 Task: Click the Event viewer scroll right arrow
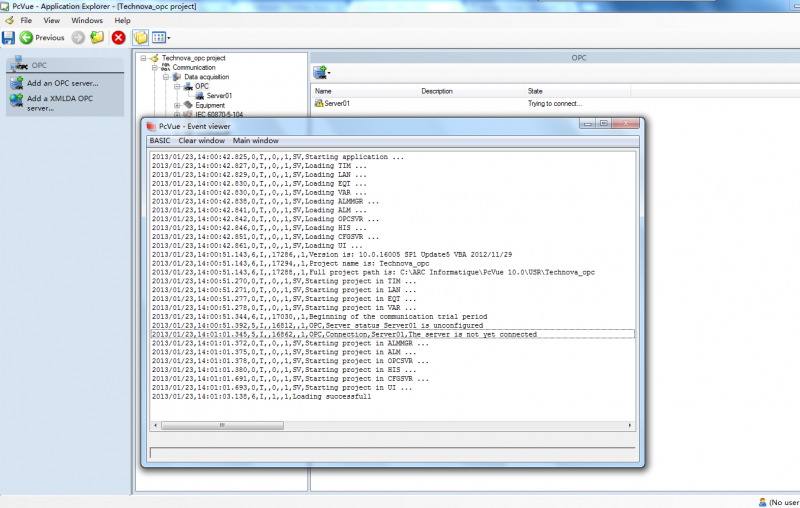pos(630,425)
